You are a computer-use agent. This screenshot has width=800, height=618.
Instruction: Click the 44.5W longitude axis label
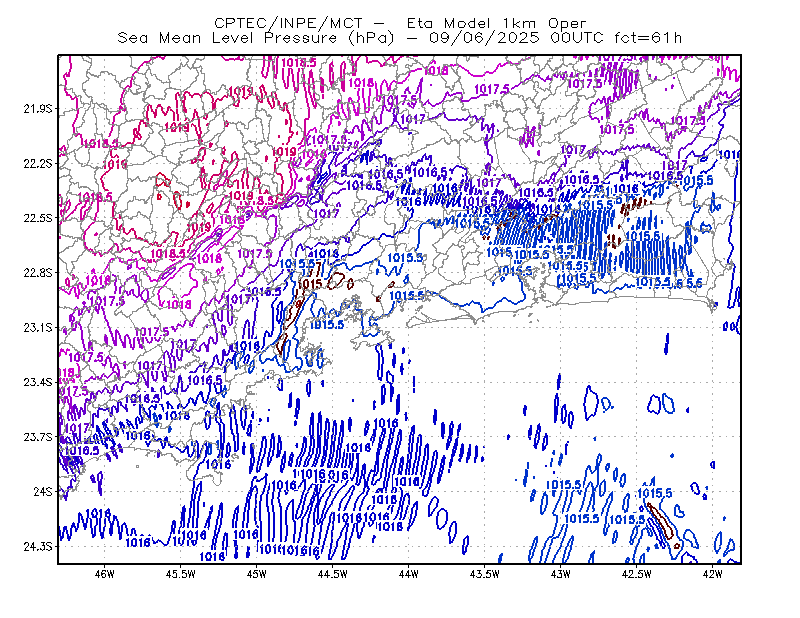pos(333,574)
